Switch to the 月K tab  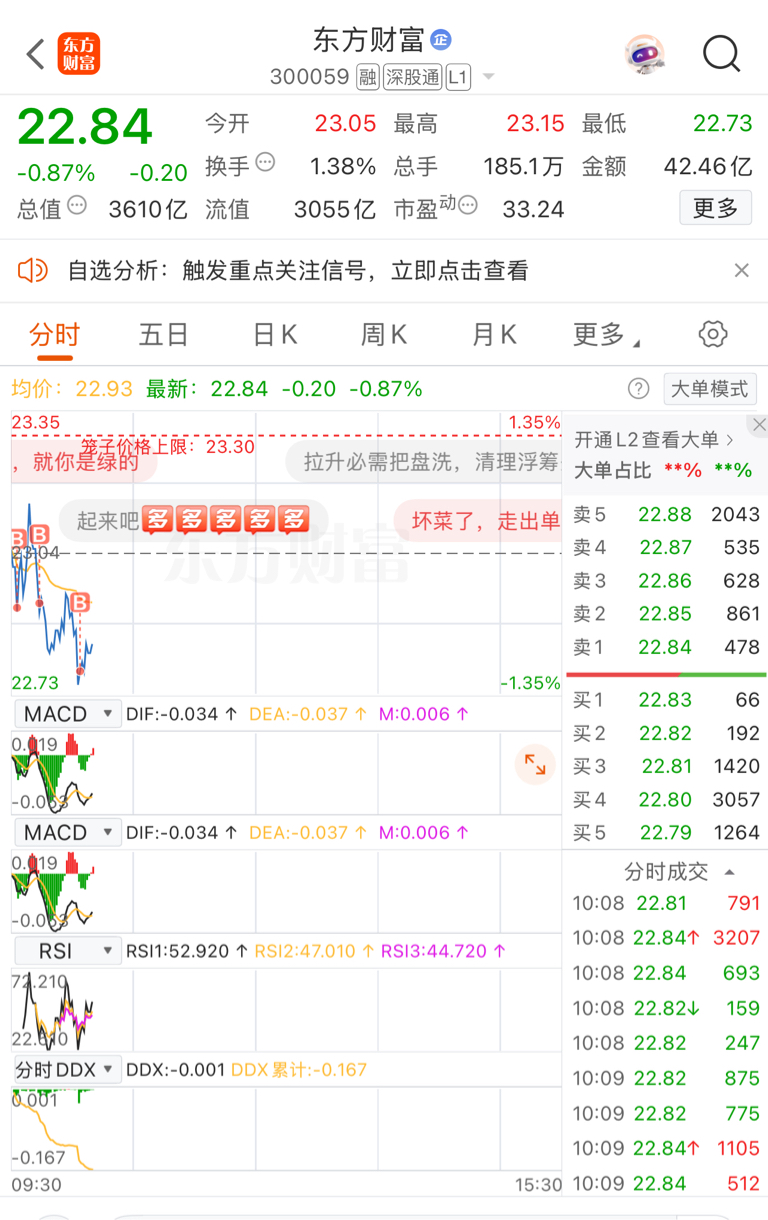tap(494, 334)
